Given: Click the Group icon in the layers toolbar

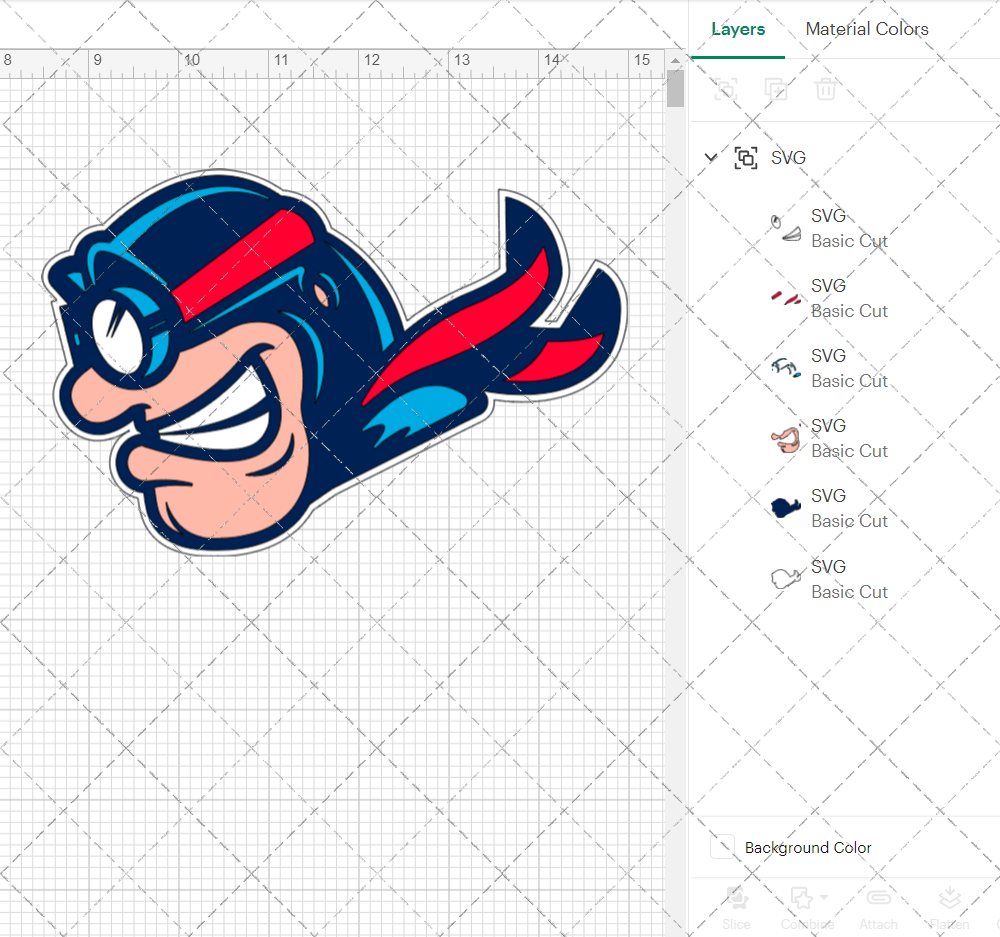Looking at the screenshot, I should click(x=726, y=89).
